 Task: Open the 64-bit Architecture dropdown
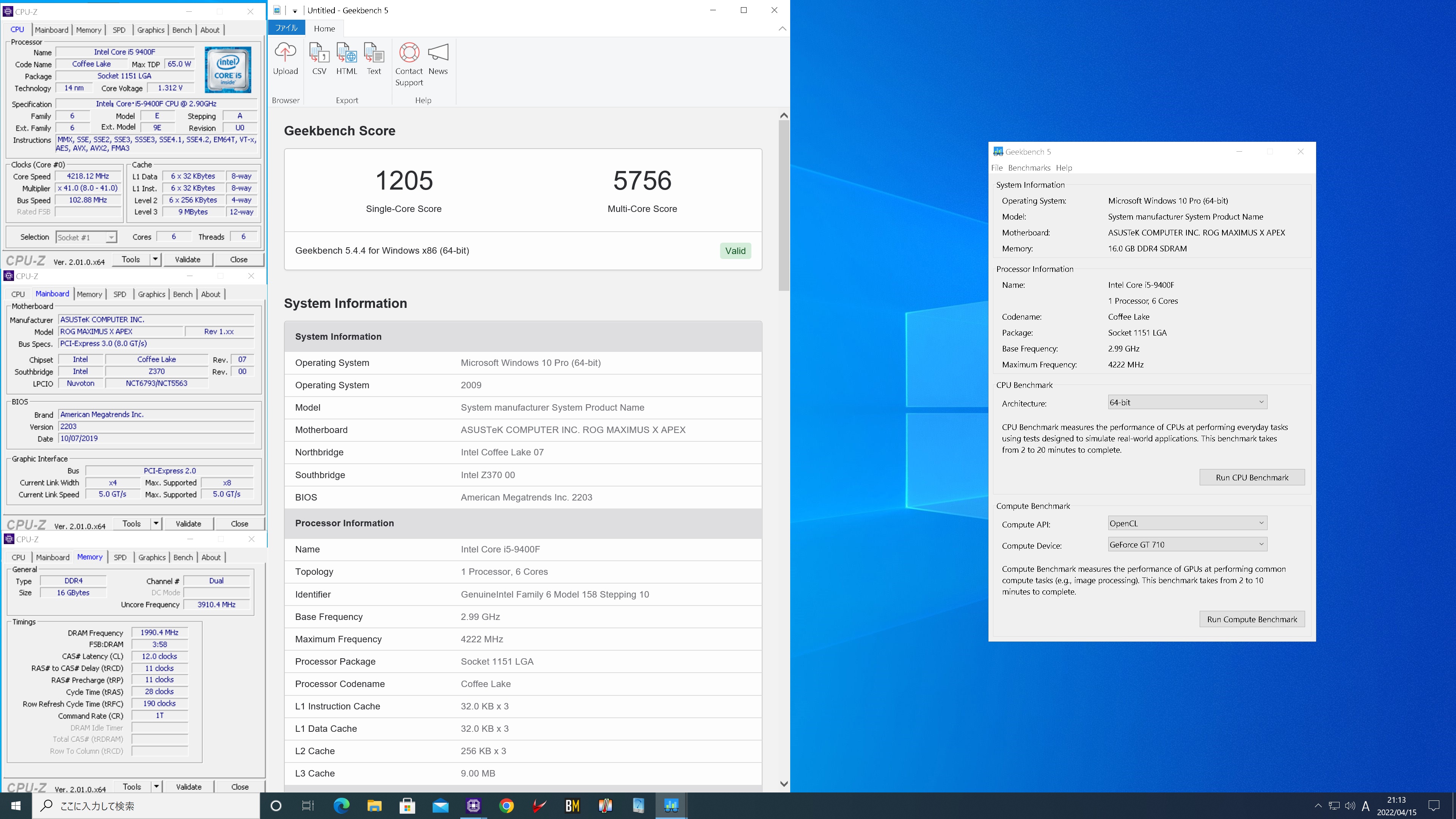point(1187,402)
